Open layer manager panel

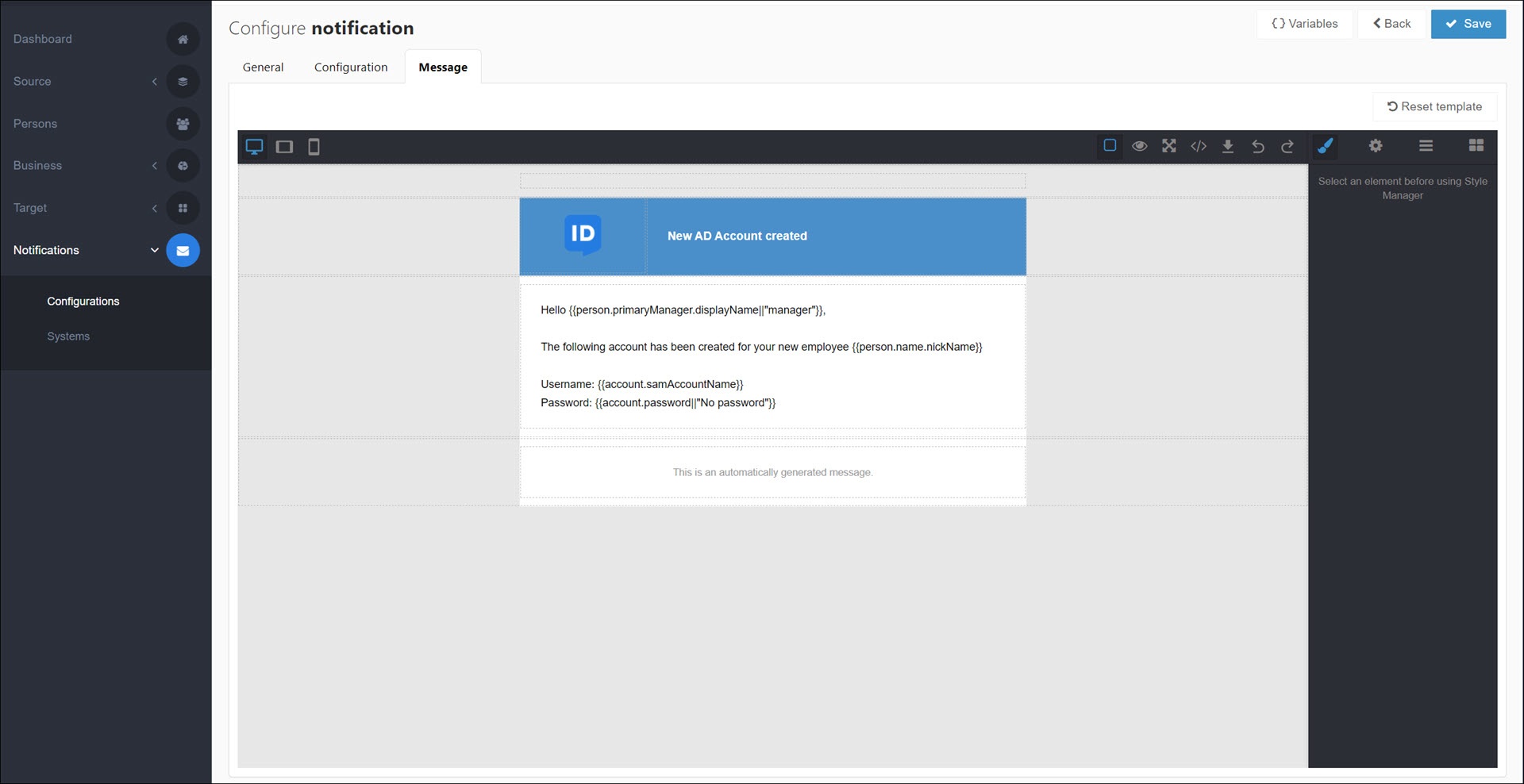pos(1426,146)
